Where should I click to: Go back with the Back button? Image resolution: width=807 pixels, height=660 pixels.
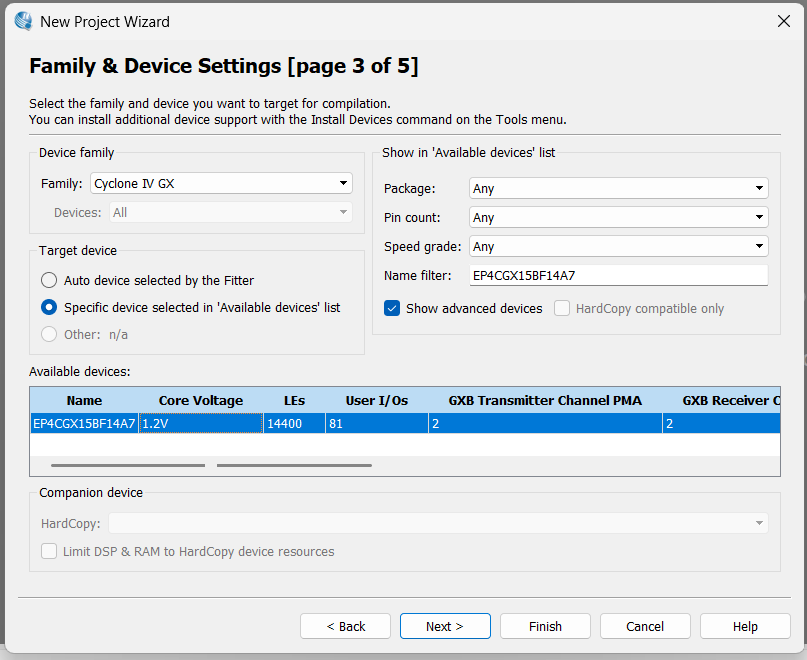click(x=345, y=626)
